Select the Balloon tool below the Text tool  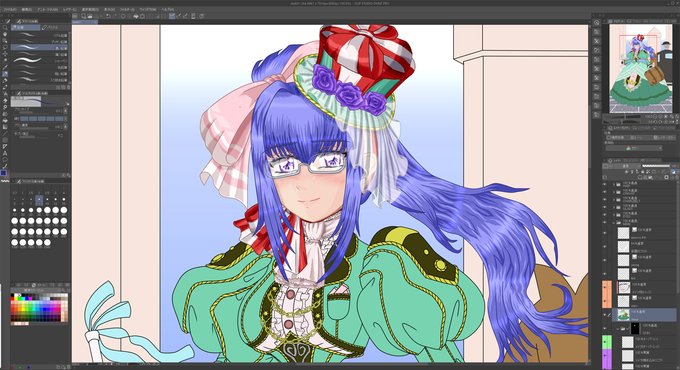[x=5, y=160]
